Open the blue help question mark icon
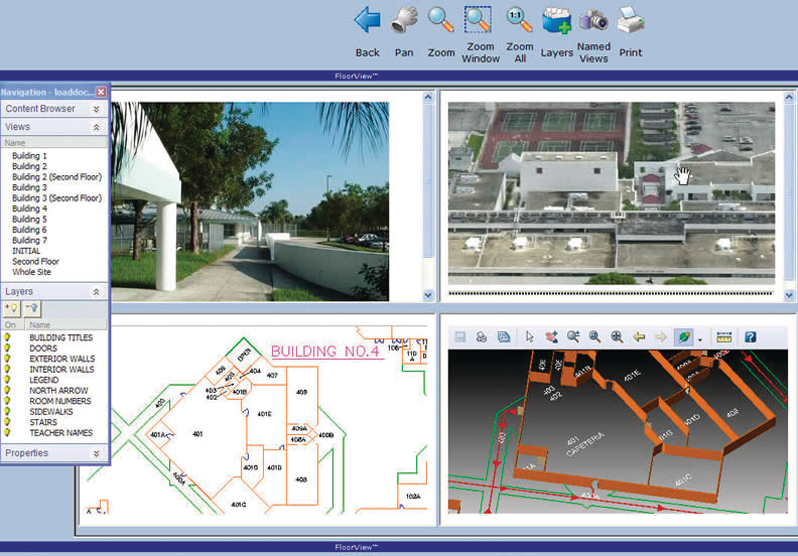 click(x=750, y=337)
